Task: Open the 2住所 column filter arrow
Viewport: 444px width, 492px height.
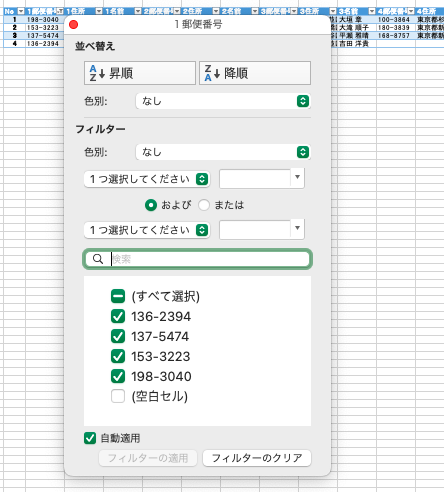Action: tap(216, 11)
